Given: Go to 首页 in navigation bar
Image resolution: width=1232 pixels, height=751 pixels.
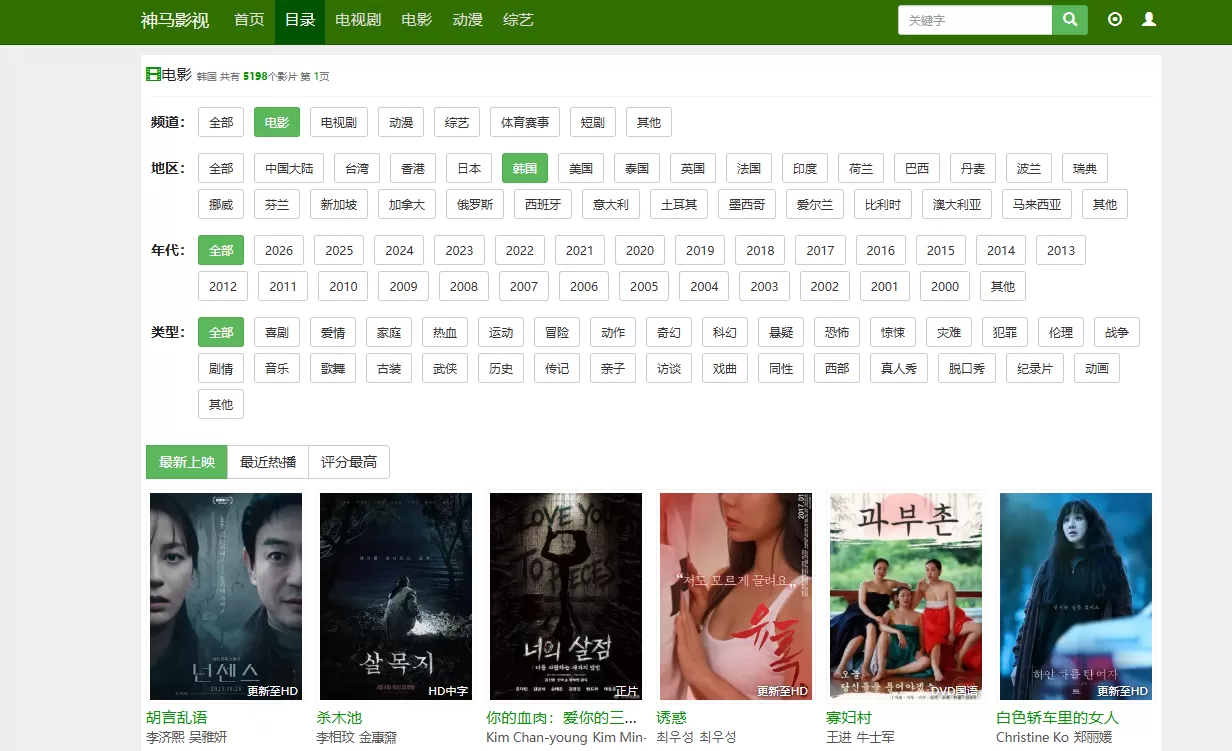Looking at the screenshot, I should [249, 20].
